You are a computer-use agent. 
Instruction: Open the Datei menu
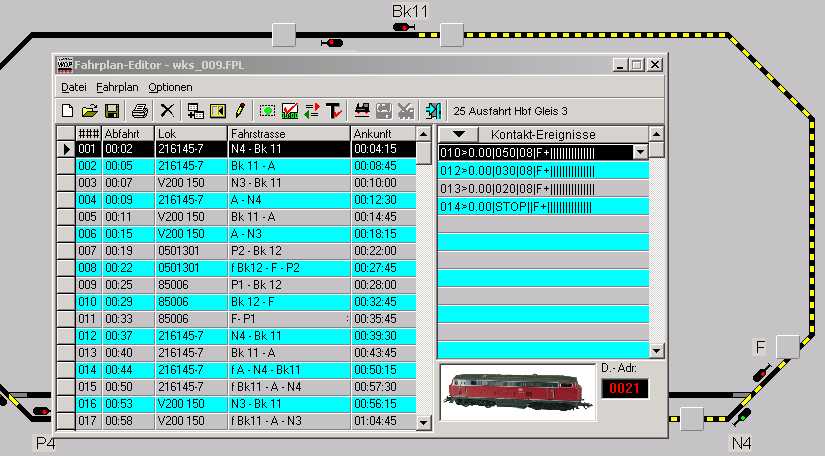pyautogui.click(x=74, y=87)
